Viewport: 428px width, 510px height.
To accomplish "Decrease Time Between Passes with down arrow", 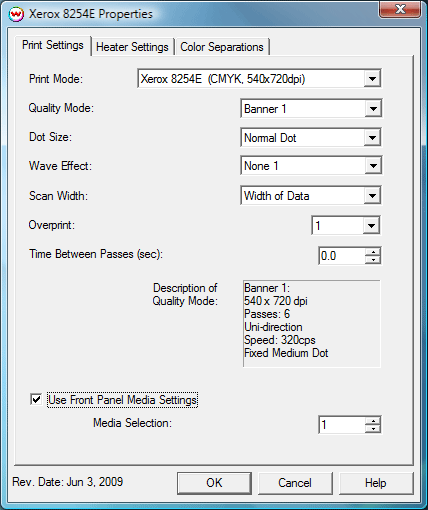I will pyautogui.click(x=373, y=260).
